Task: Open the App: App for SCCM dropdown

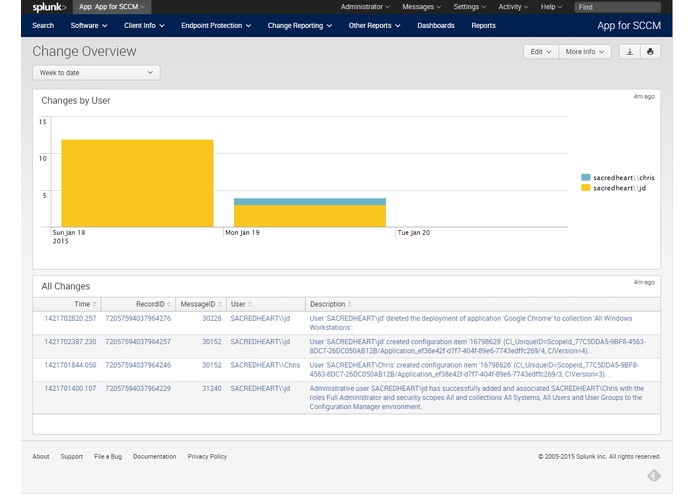Action: [x=112, y=7]
